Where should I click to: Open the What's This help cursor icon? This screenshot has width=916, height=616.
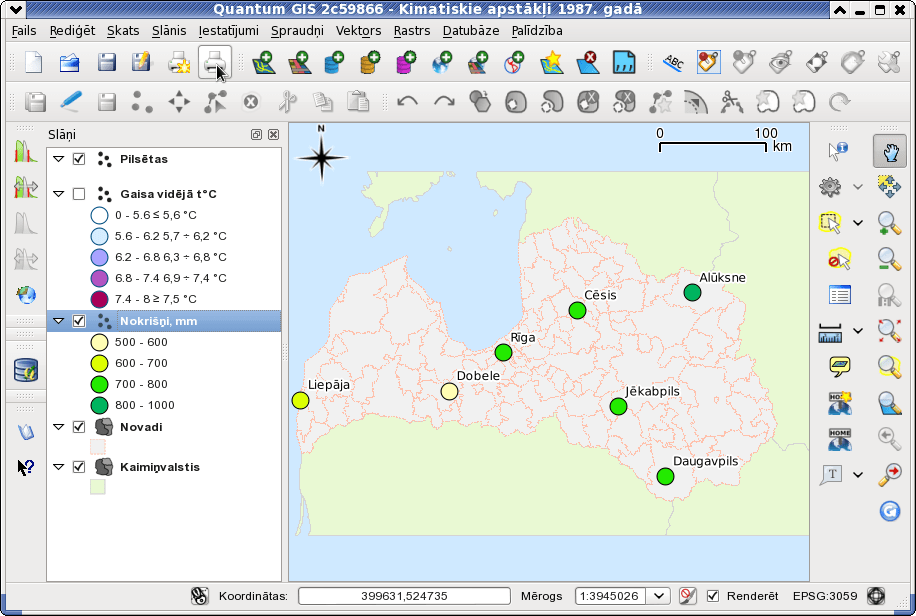(25, 466)
